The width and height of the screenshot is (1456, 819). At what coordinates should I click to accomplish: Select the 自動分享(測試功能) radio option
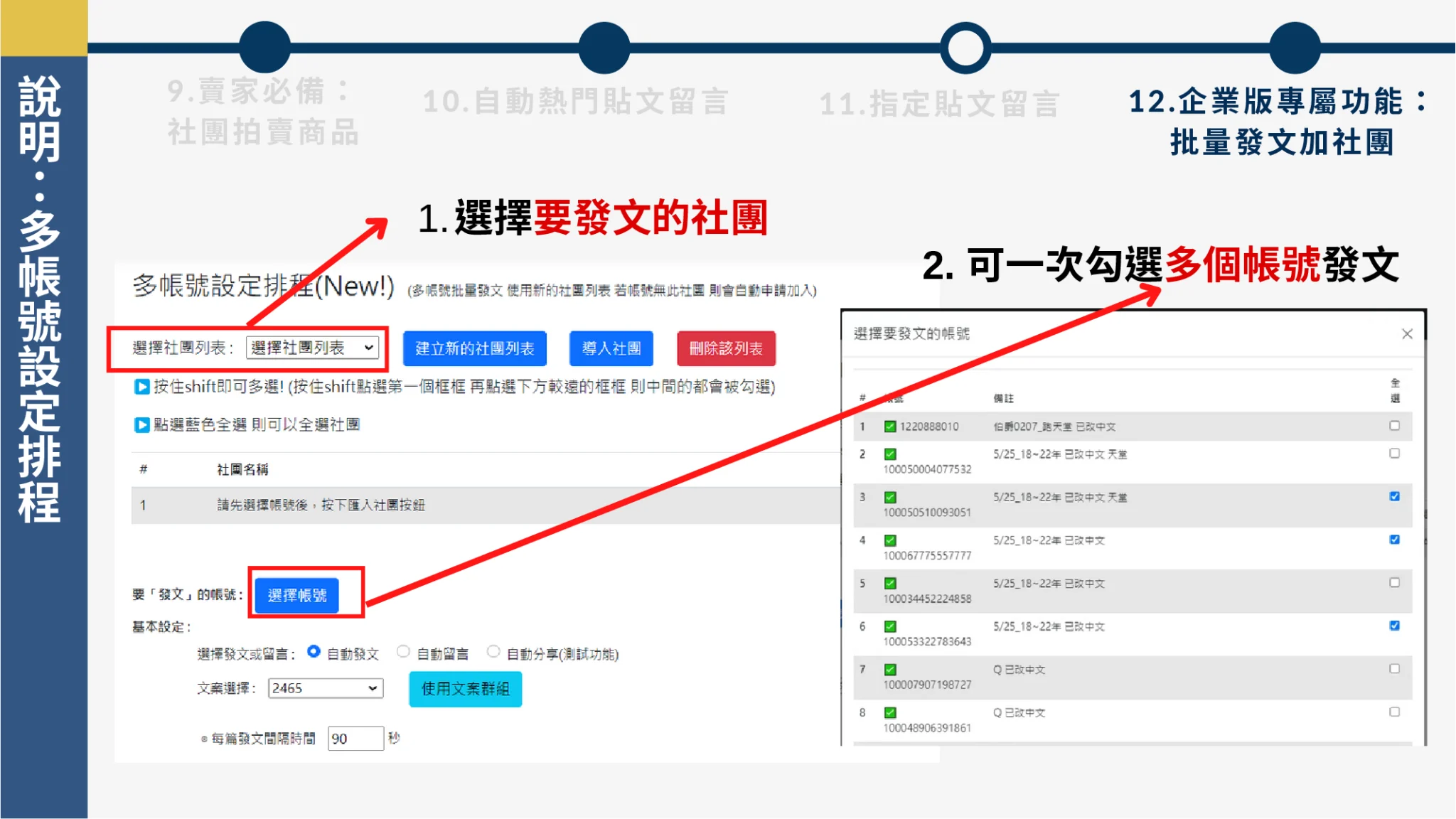493,652
